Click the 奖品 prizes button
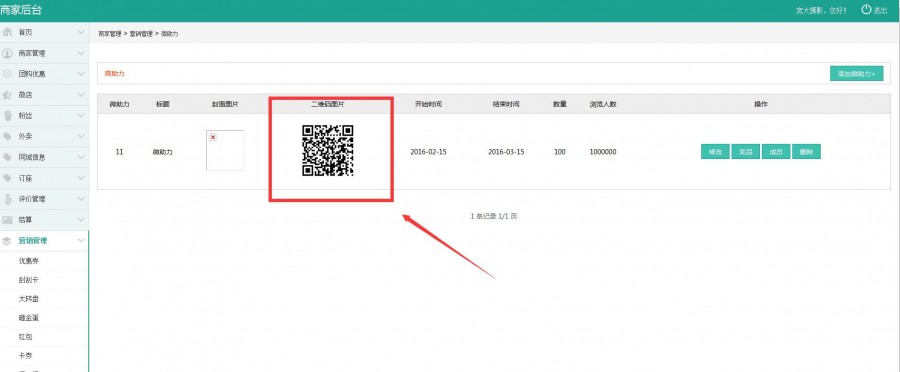 [x=746, y=152]
